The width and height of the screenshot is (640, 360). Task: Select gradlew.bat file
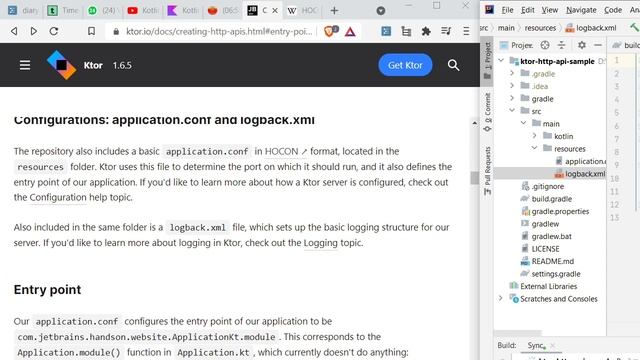[x=547, y=236]
